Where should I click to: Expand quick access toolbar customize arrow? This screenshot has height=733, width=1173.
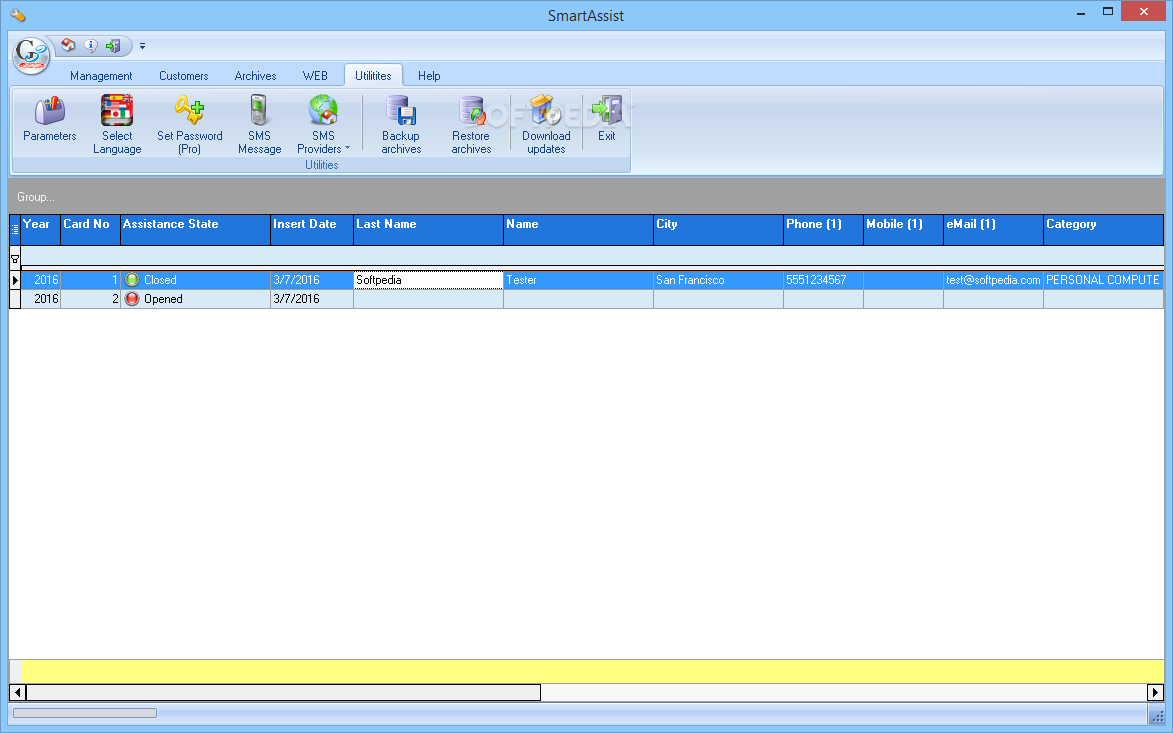coord(142,46)
